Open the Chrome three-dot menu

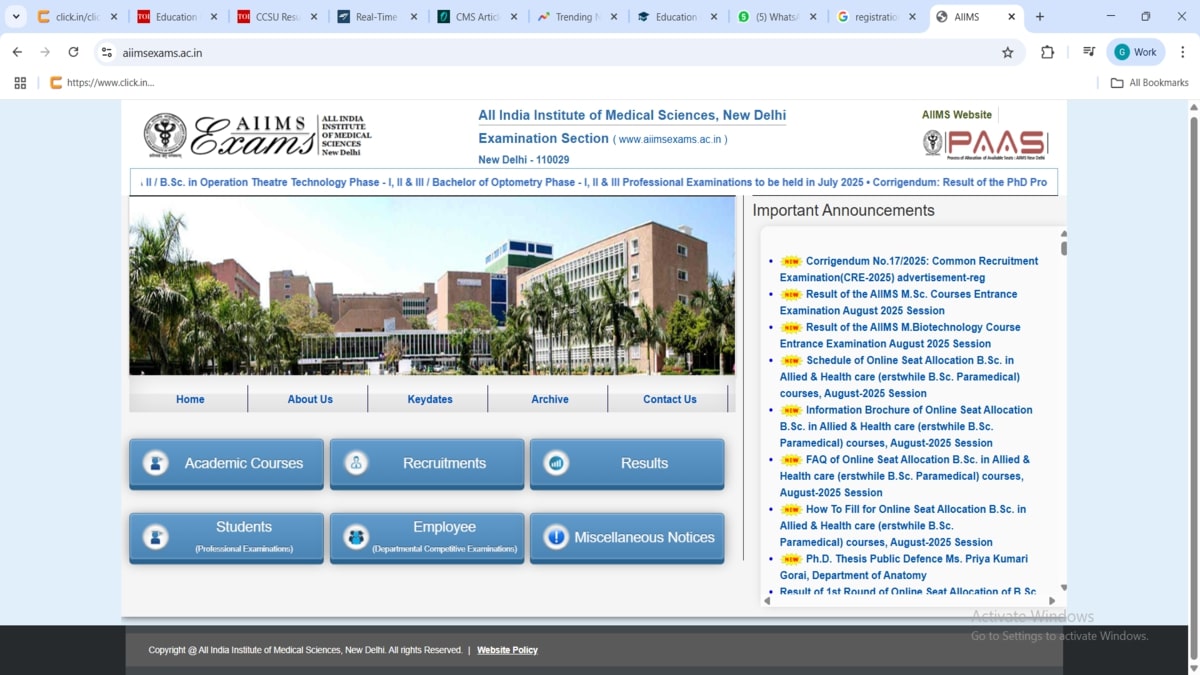pyautogui.click(x=1182, y=52)
